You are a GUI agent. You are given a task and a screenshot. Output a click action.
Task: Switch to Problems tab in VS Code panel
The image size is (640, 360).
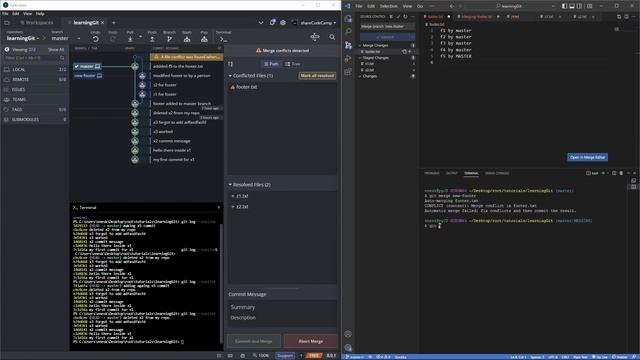point(432,173)
